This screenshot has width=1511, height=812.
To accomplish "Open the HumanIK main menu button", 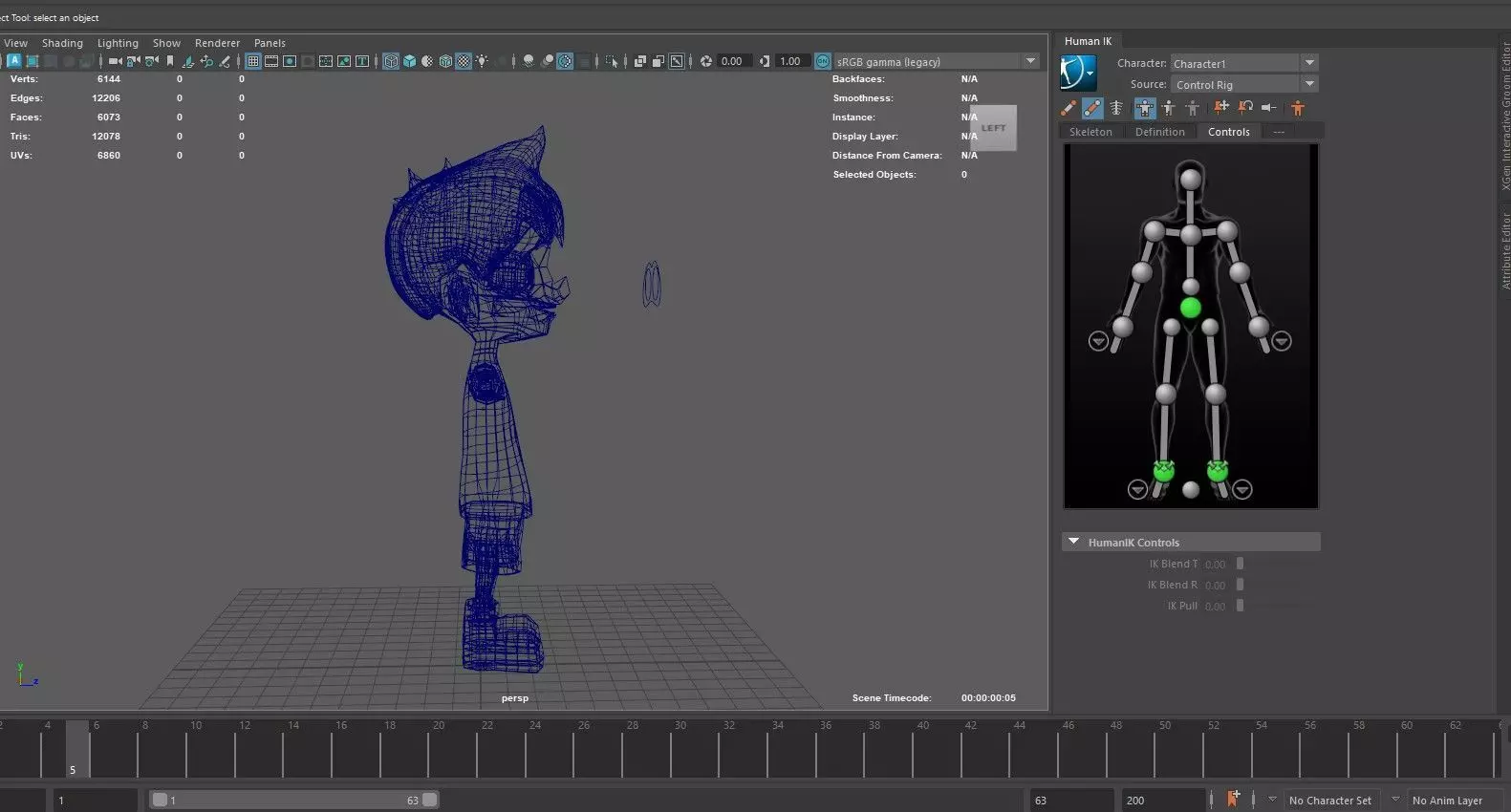I will [1078, 73].
